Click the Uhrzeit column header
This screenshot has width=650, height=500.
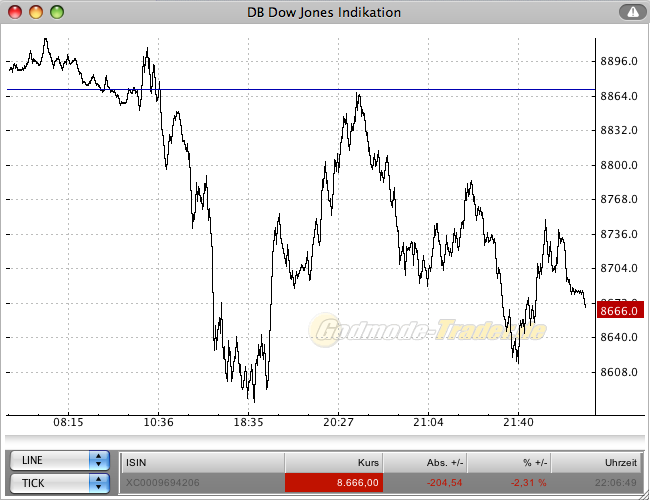[x=596, y=463]
